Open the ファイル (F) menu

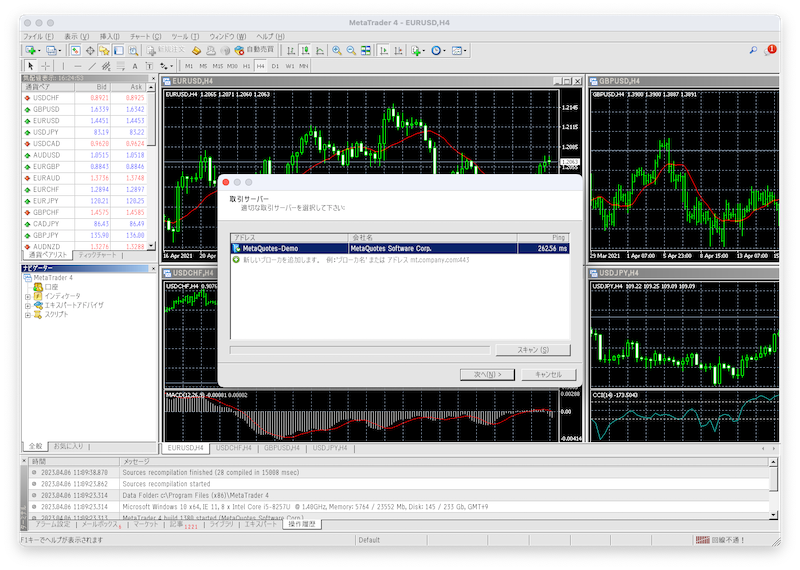pyautogui.click(x=38, y=36)
